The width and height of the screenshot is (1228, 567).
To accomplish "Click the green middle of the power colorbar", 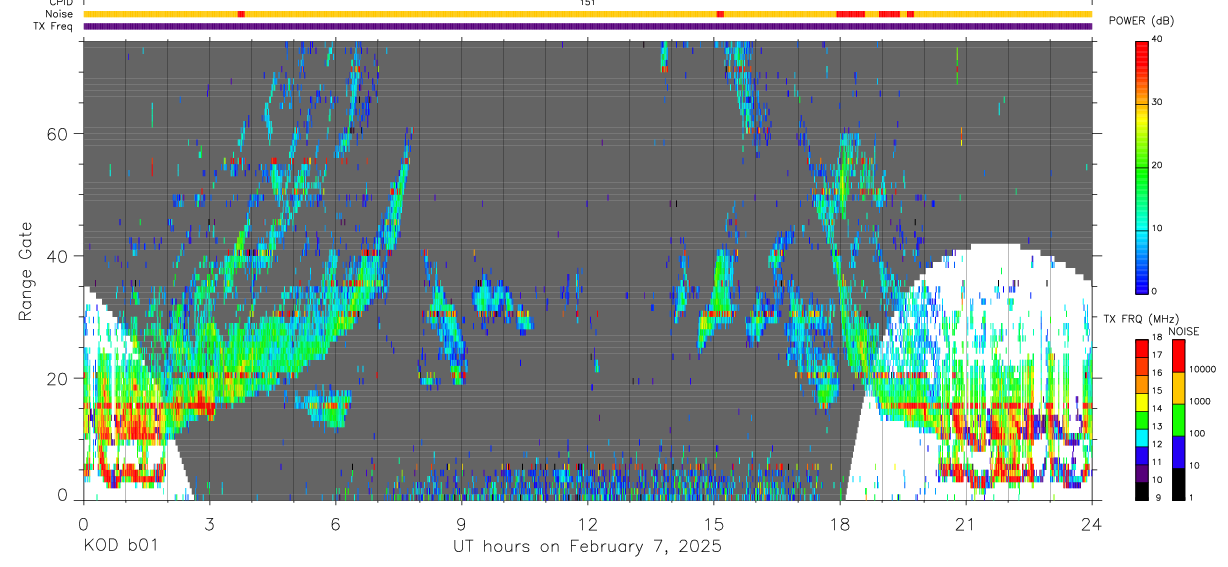I will point(1142,166).
